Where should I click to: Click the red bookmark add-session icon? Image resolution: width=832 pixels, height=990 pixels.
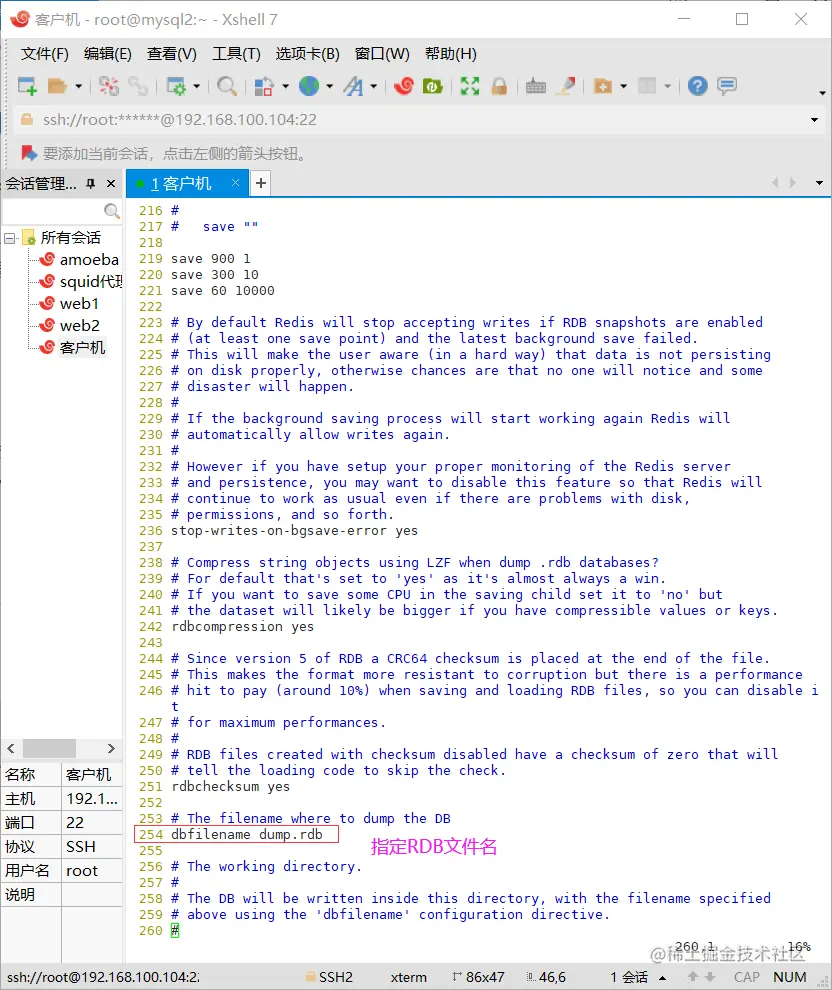click(x=28, y=153)
